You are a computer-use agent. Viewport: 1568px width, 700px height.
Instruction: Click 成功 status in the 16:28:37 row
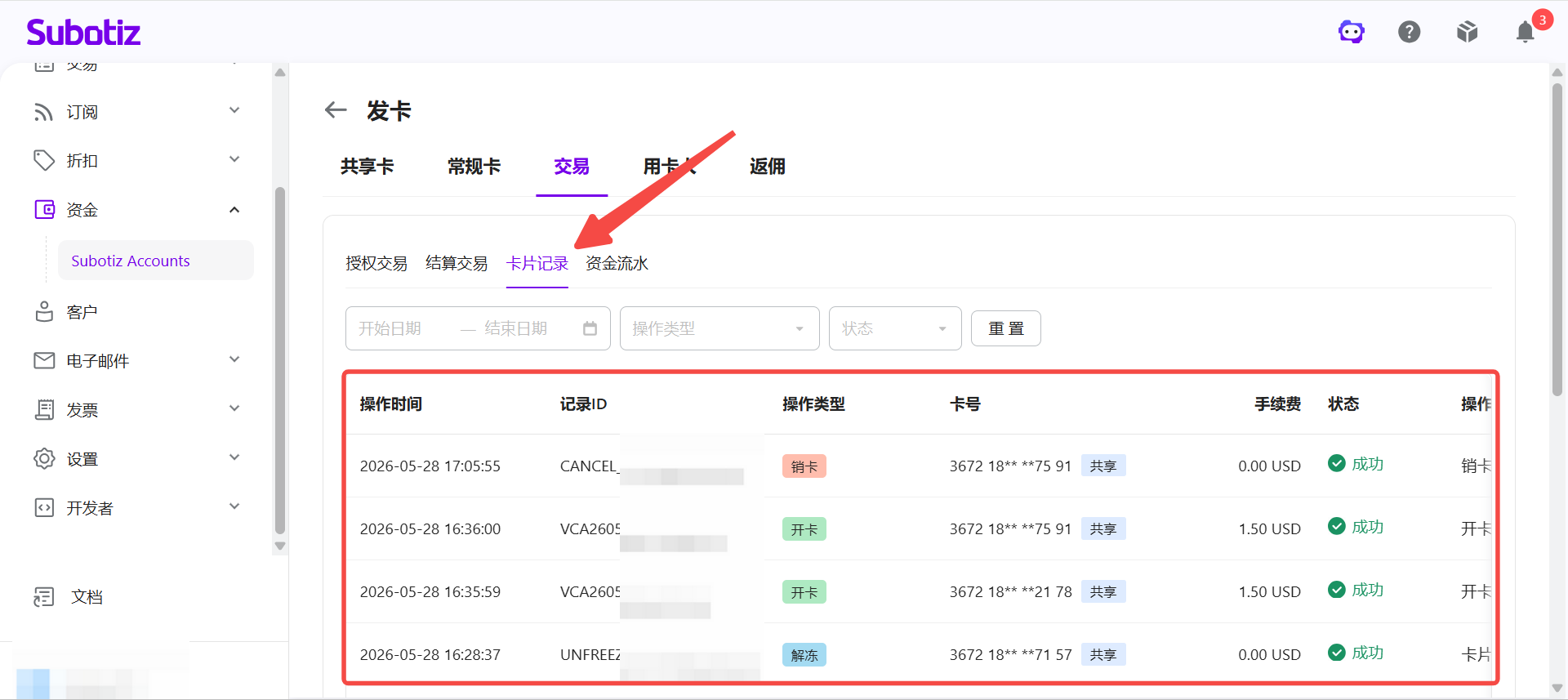point(1368,652)
